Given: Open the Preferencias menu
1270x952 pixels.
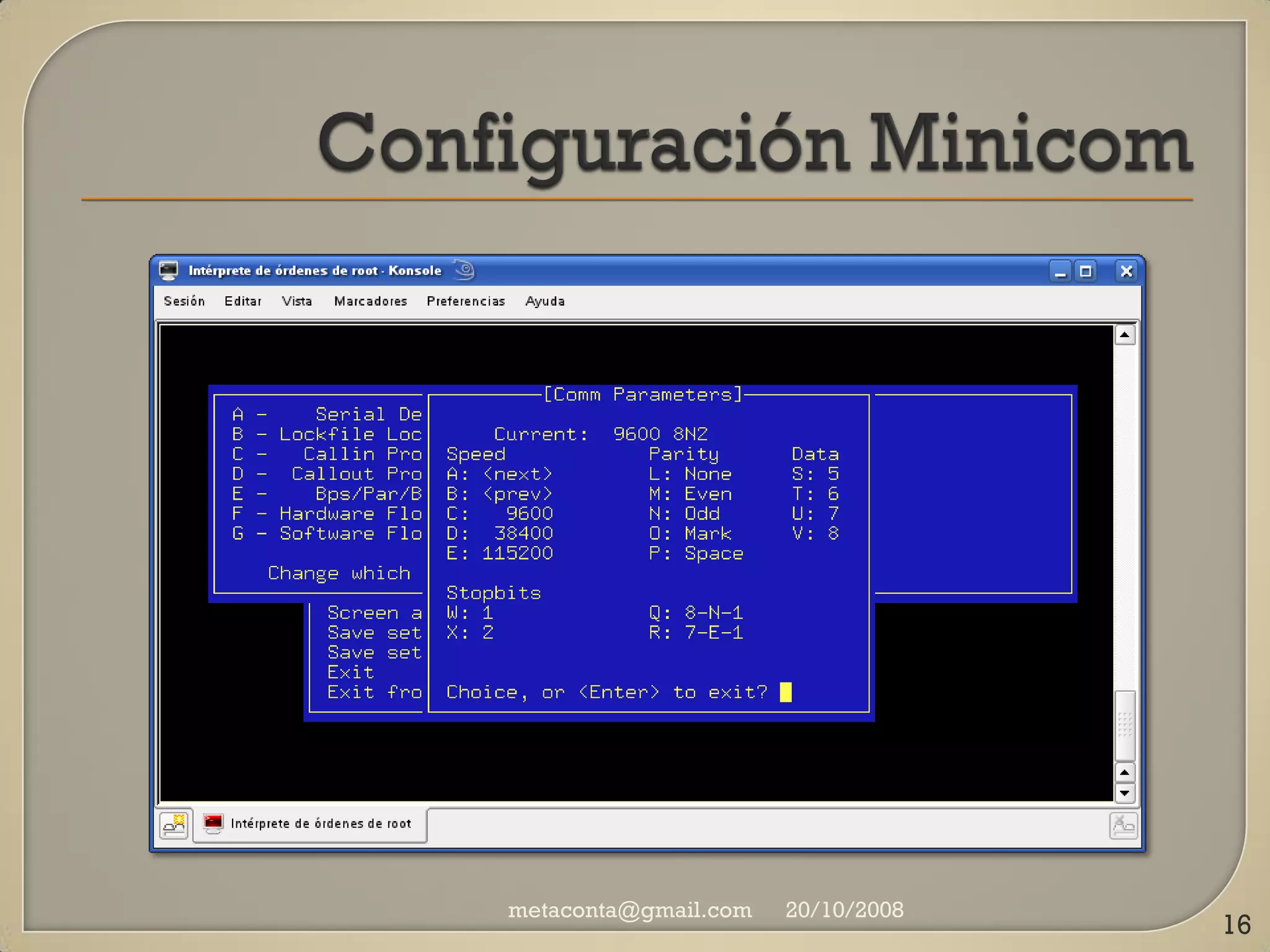Looking at the screenshot, I should (x=466, y=301).
